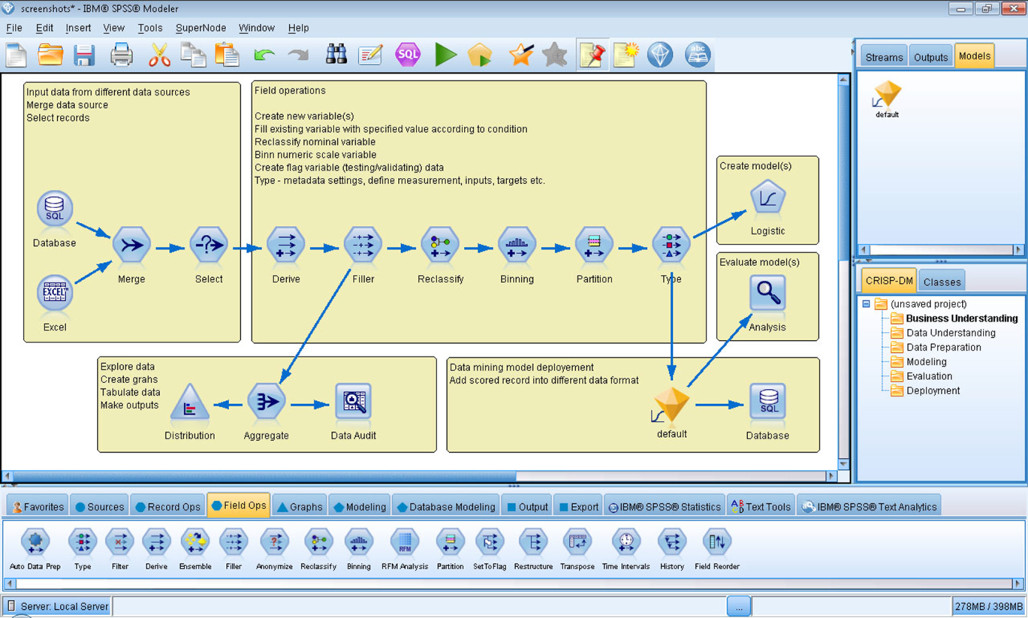Click the Partition node on the canvas

coord(594,245)
